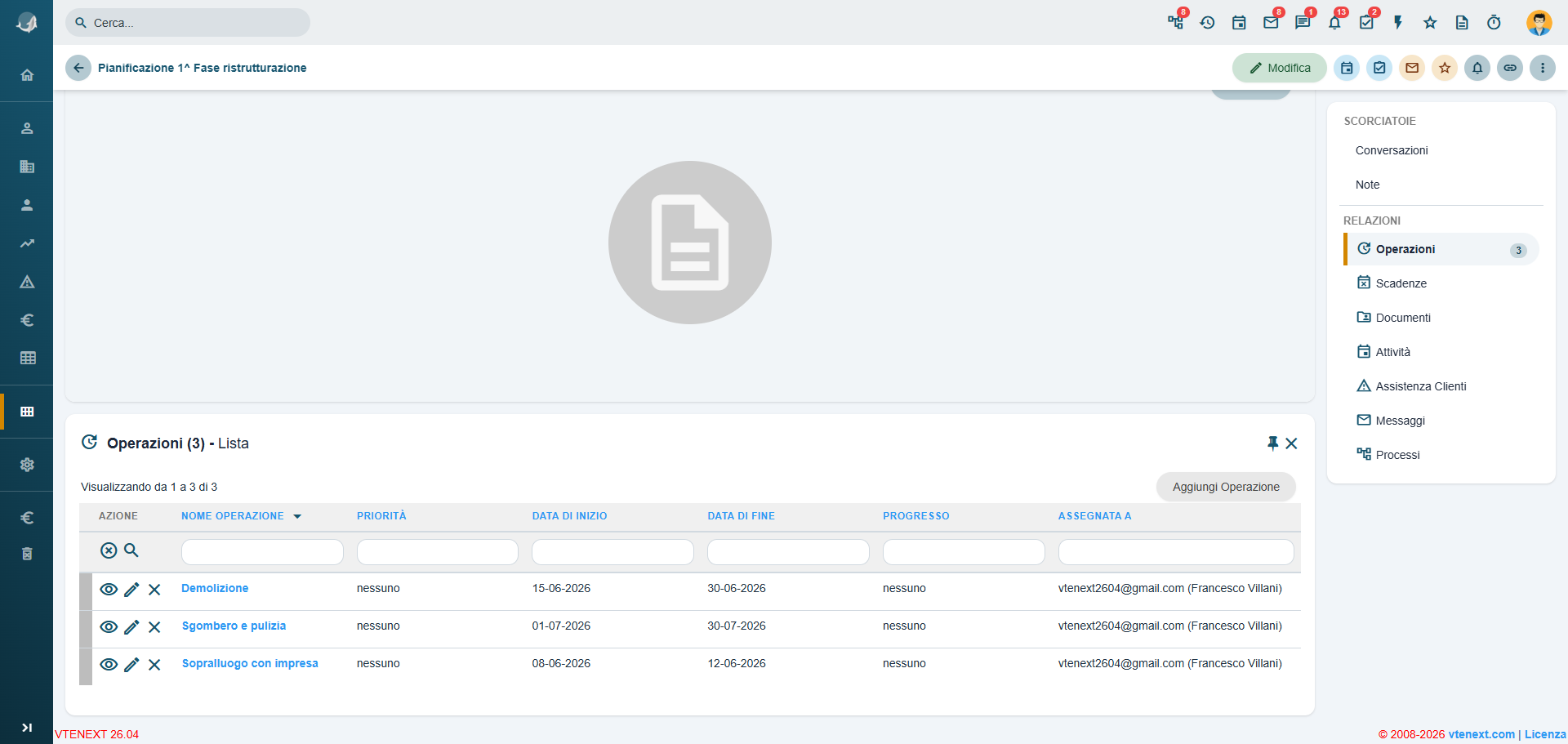
Task: Open the document icon in top bar
Action: (1462, 23)
